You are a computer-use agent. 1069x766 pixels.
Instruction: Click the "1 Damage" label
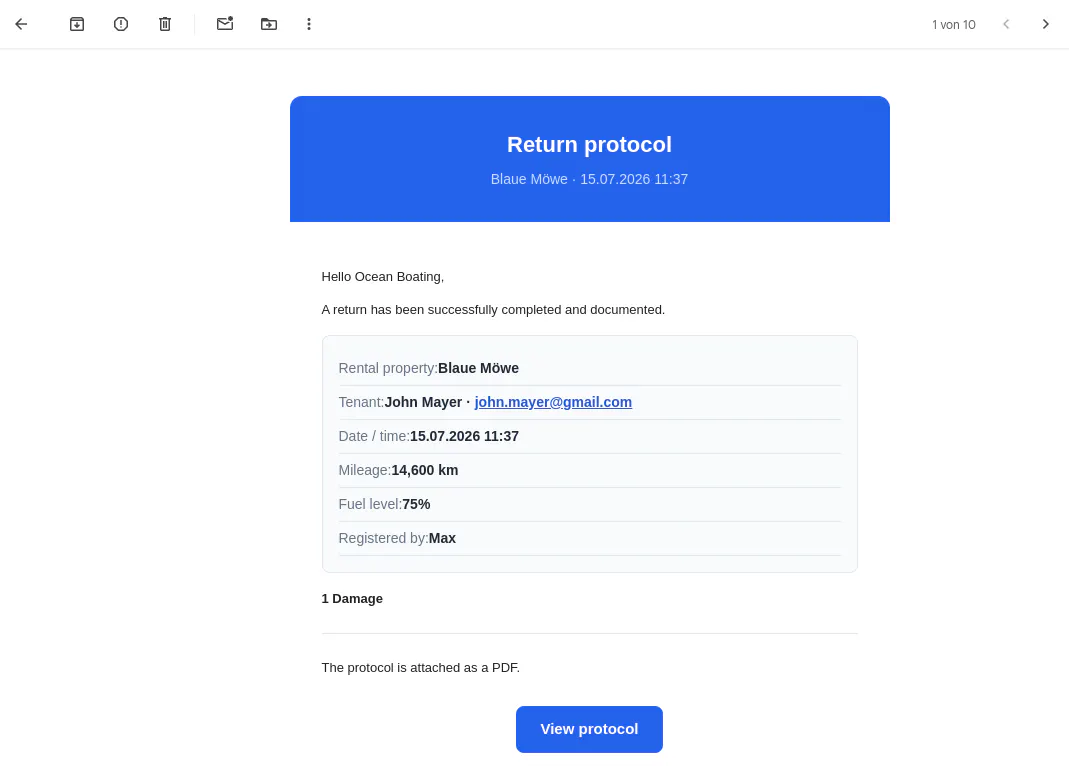tap(352, 599)
